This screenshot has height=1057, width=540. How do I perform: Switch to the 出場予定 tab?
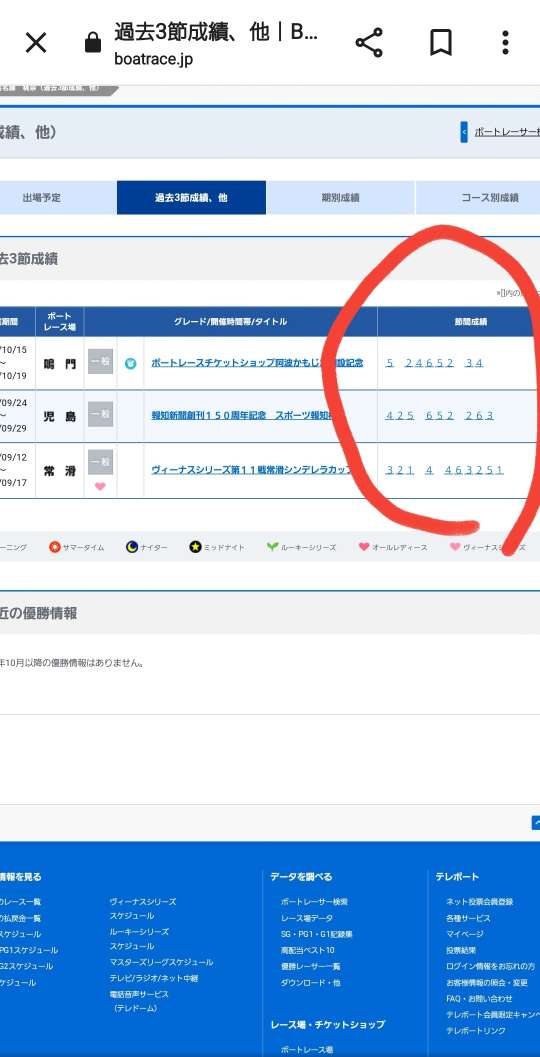[x=42, y=198]
